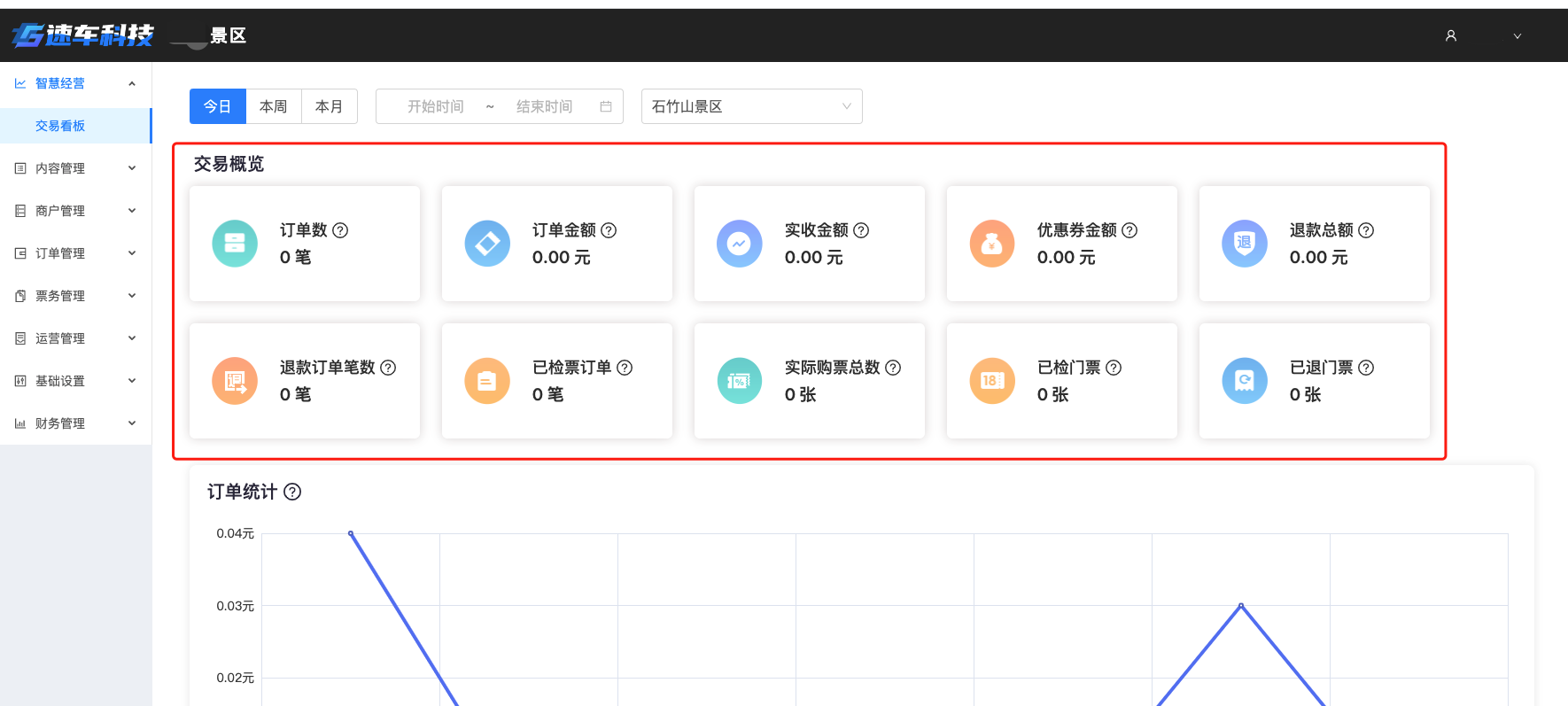Click the 实收金额 chart icon
Screen dimensions: 1568x706
click(740, 244)
